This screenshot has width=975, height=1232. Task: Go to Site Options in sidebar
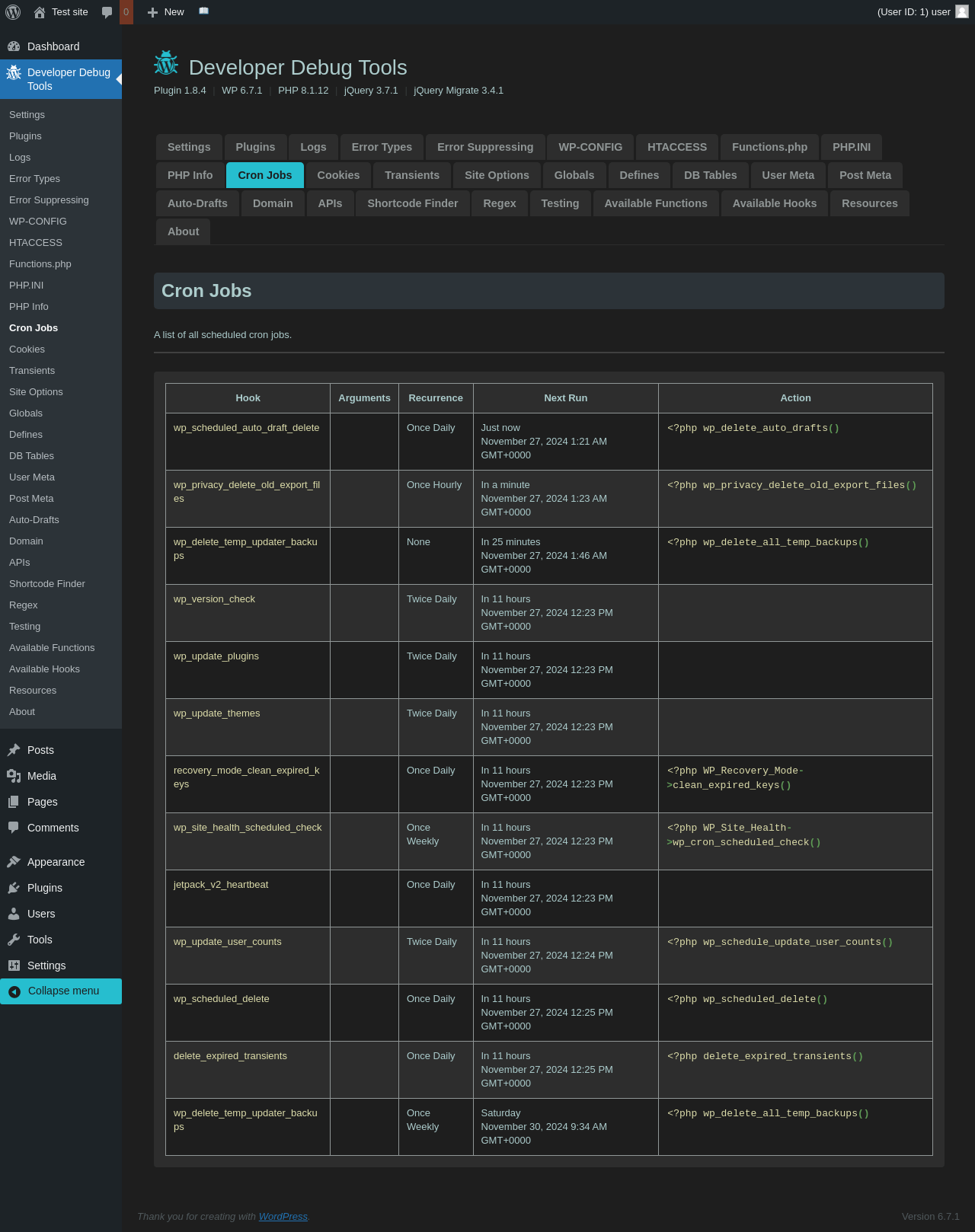point(36,392)
